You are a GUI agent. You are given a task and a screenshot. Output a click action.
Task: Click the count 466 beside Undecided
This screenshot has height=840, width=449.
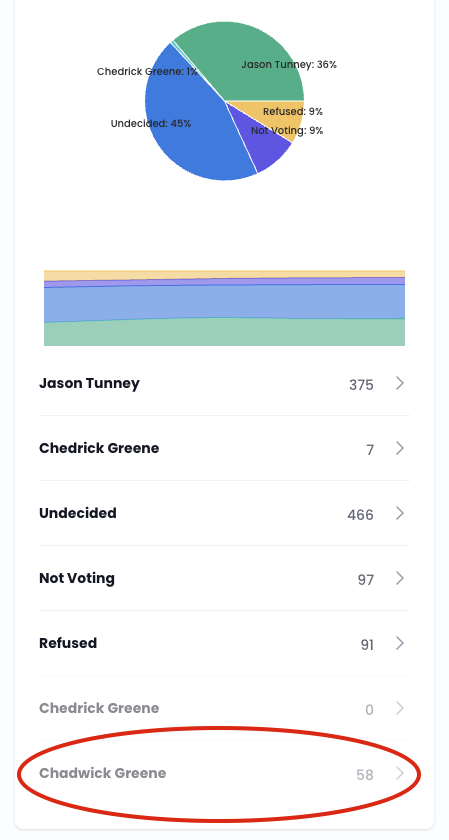click(x=360, y=515)
